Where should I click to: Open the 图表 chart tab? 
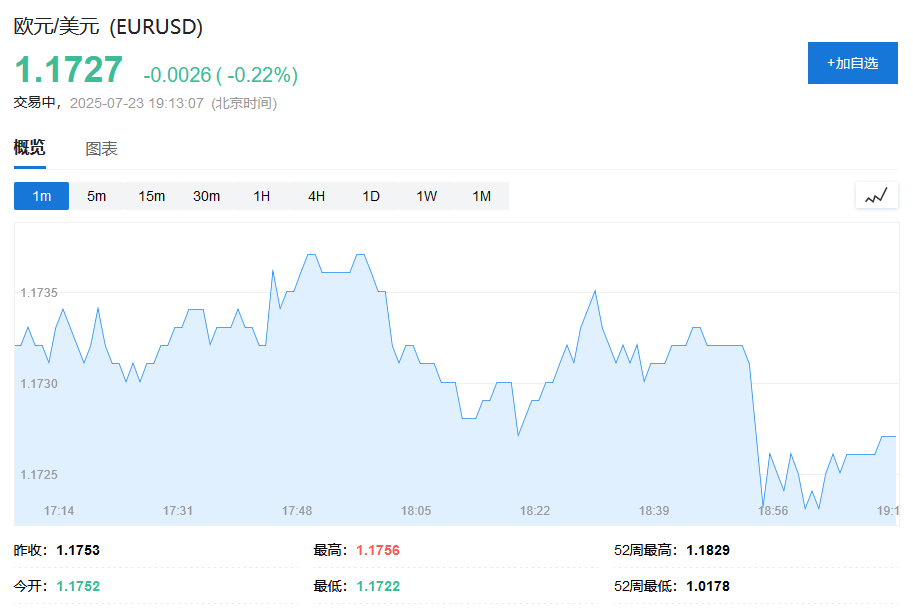101,149
